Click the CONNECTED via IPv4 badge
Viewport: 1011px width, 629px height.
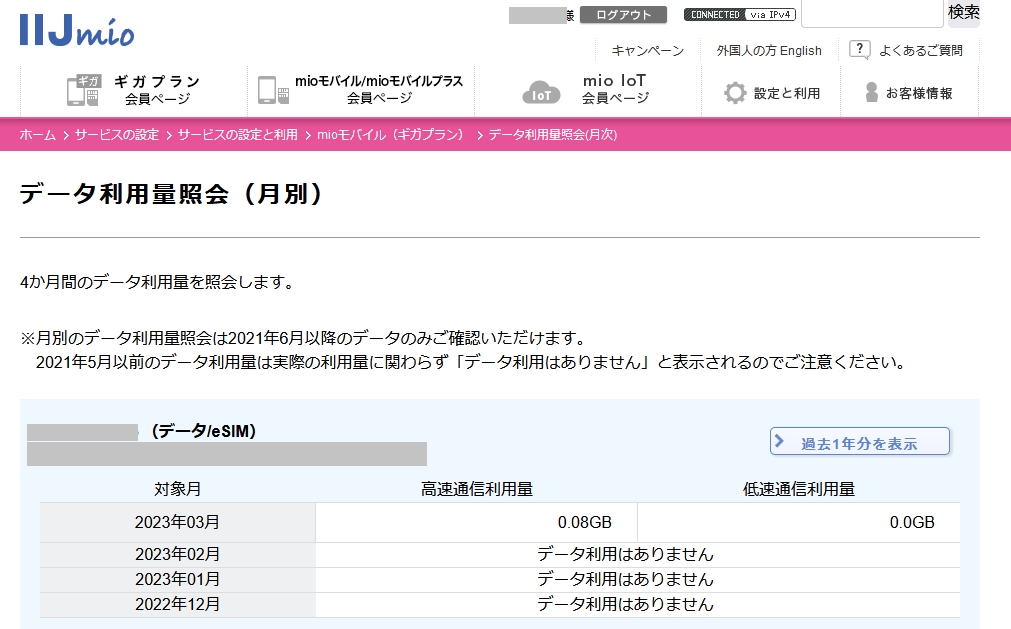[x=740, y=14]
